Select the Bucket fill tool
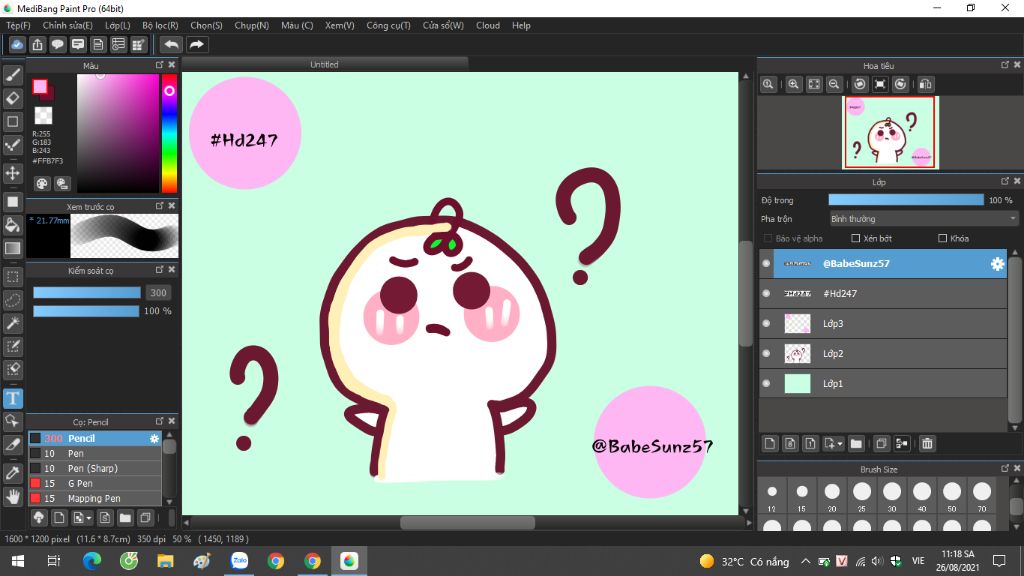 point(12,225)
